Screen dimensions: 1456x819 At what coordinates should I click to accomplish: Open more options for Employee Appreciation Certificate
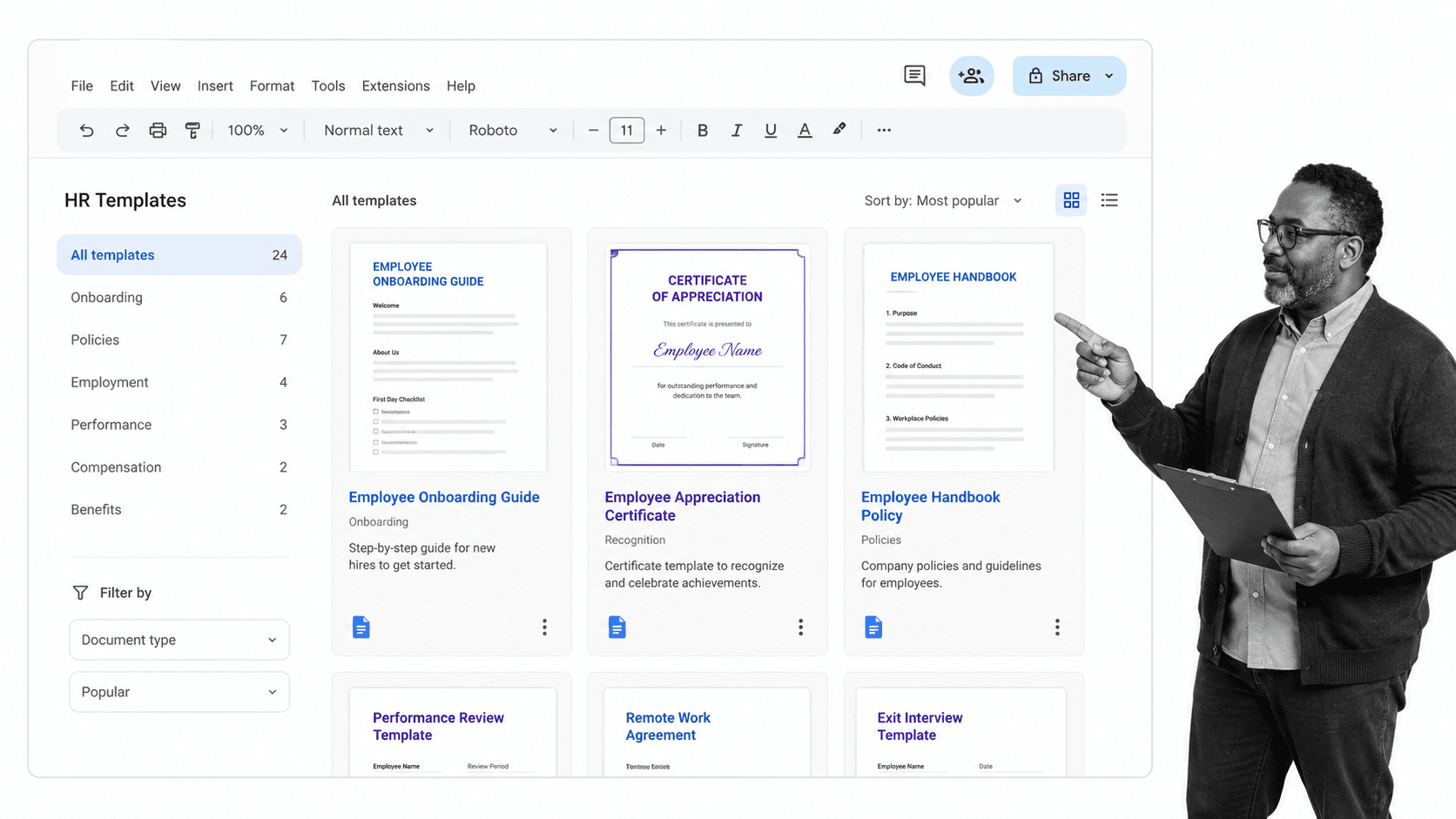800,627
